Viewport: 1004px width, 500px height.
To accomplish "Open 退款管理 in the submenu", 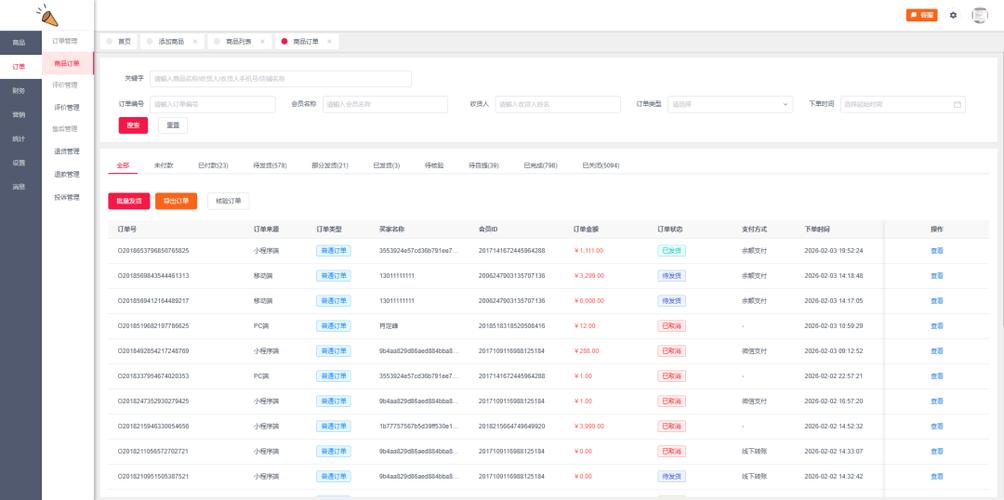I will pyautogui.click(x=67, y=174).
